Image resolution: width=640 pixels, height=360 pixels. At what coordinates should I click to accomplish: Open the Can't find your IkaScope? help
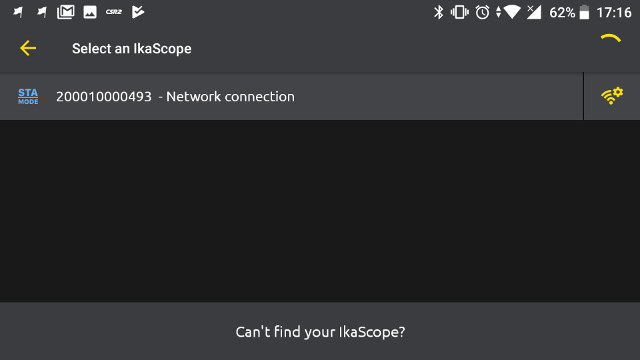320,331
